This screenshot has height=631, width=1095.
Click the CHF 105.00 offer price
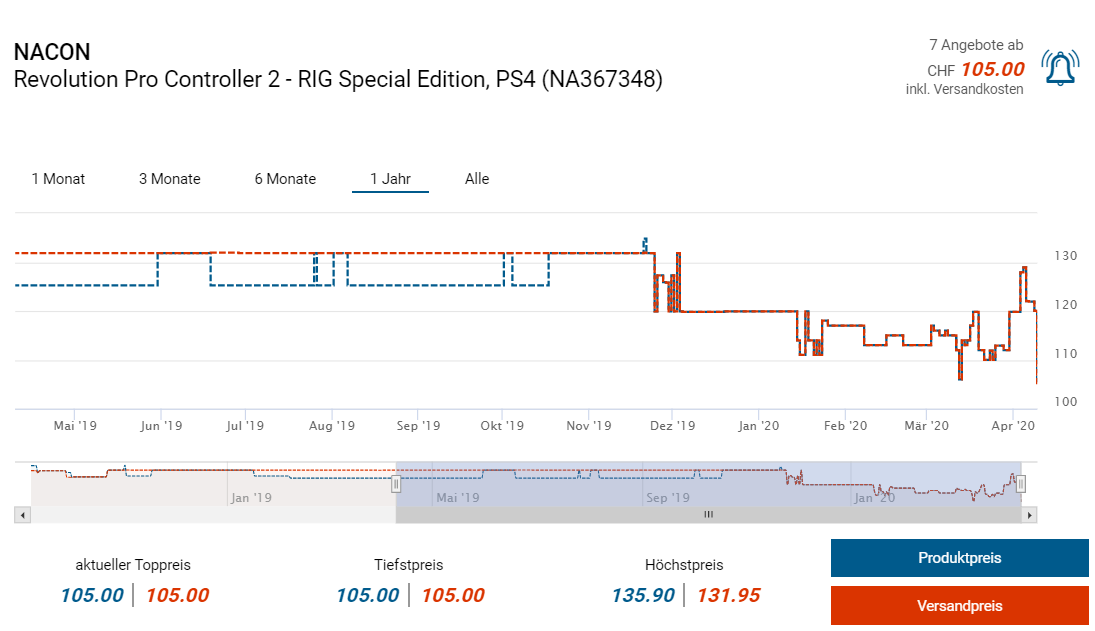(x=992, y=69)
